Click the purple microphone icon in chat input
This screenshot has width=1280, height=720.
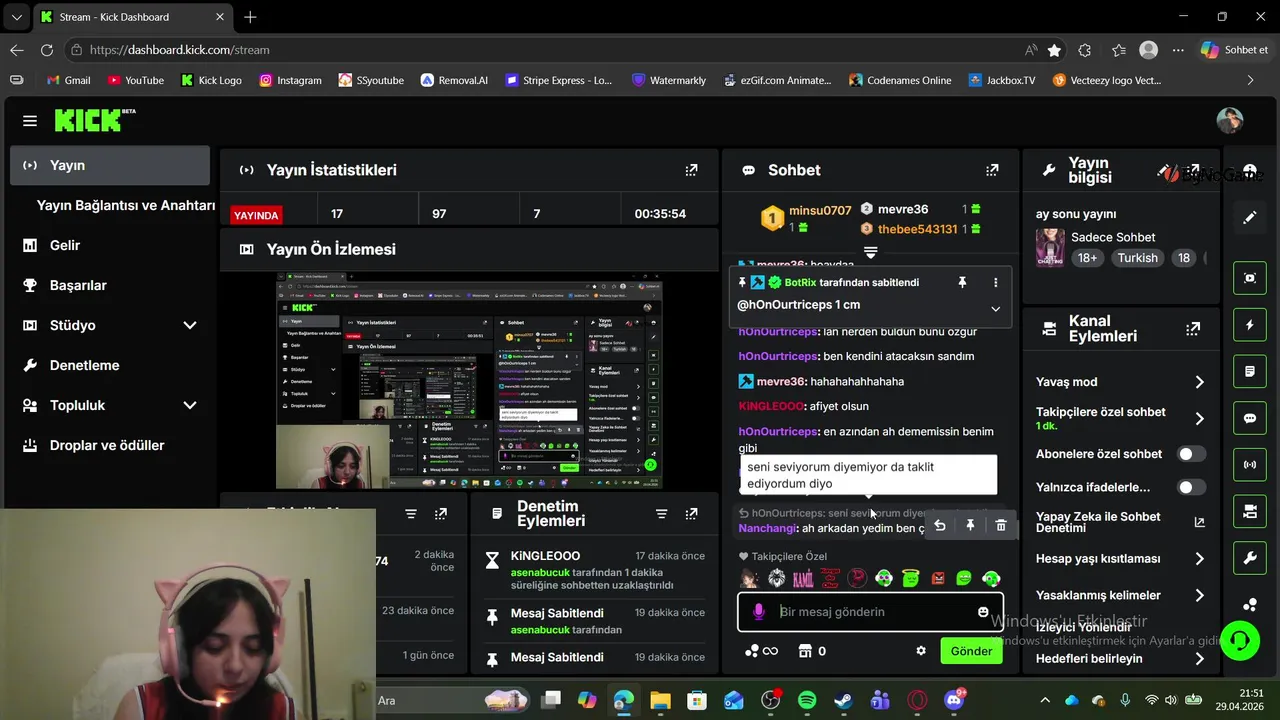(x=759, y=612)
